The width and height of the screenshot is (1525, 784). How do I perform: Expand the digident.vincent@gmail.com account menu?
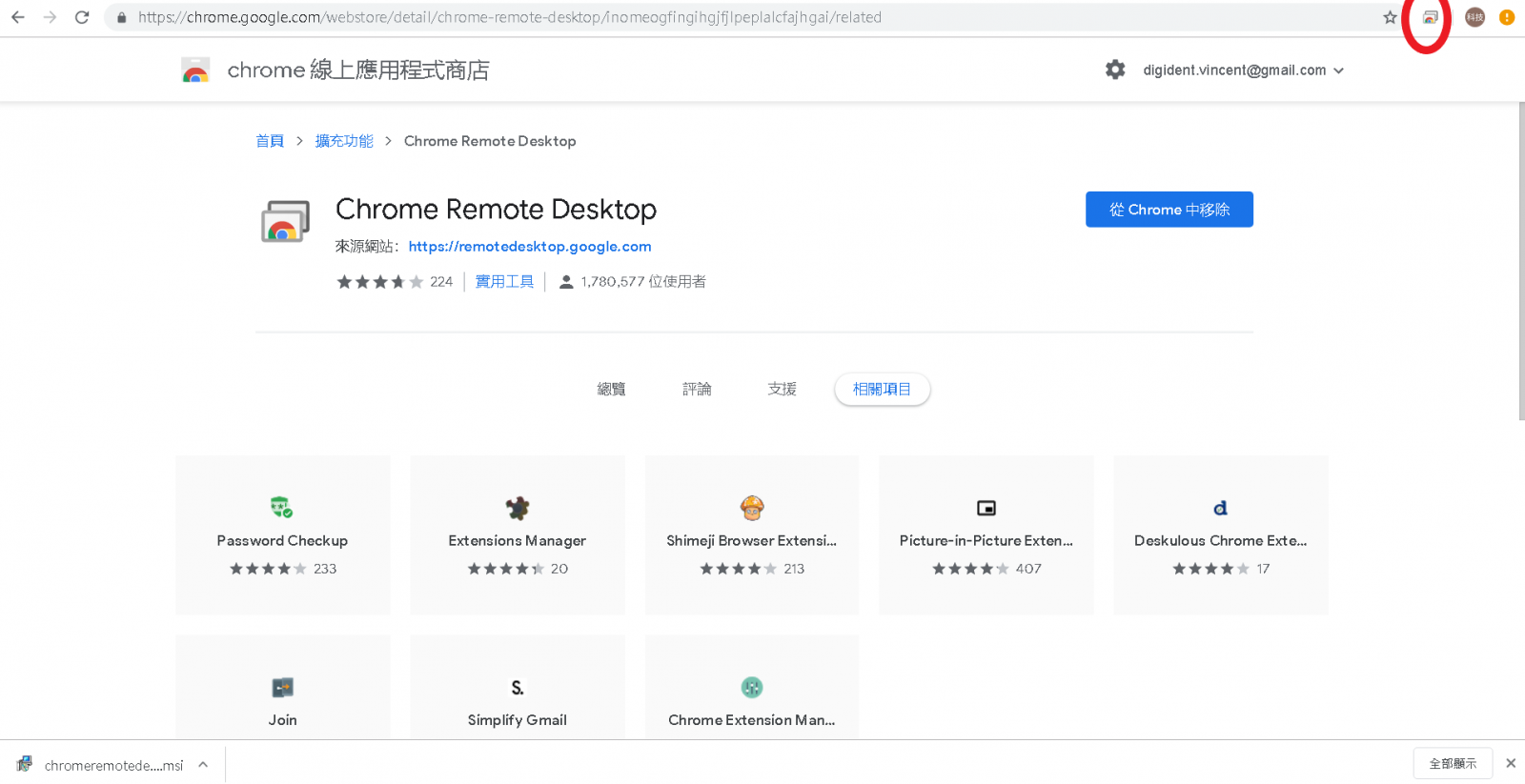tap(1243, 70)
